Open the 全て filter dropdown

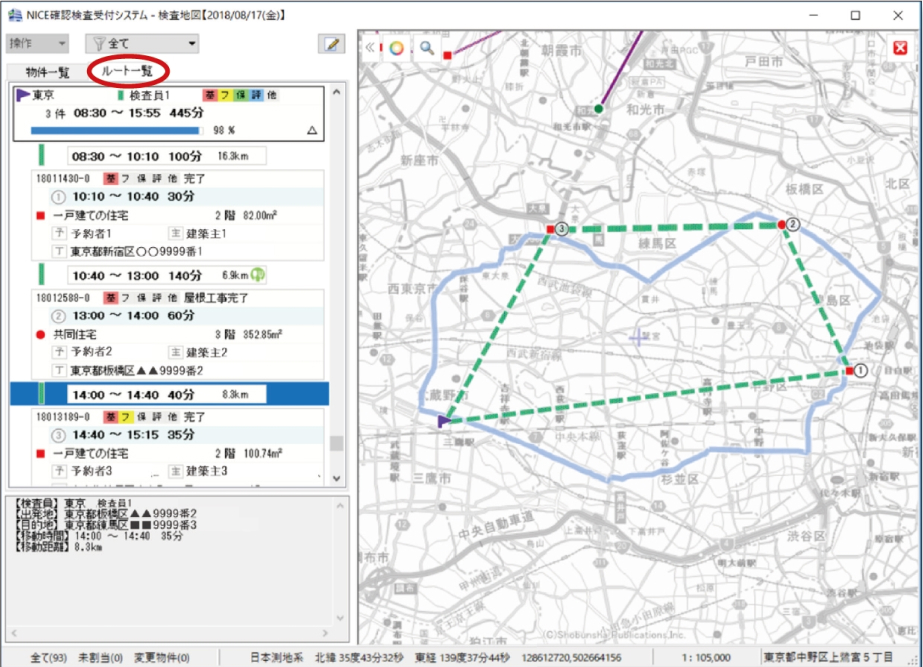click(x=142, y=44)
